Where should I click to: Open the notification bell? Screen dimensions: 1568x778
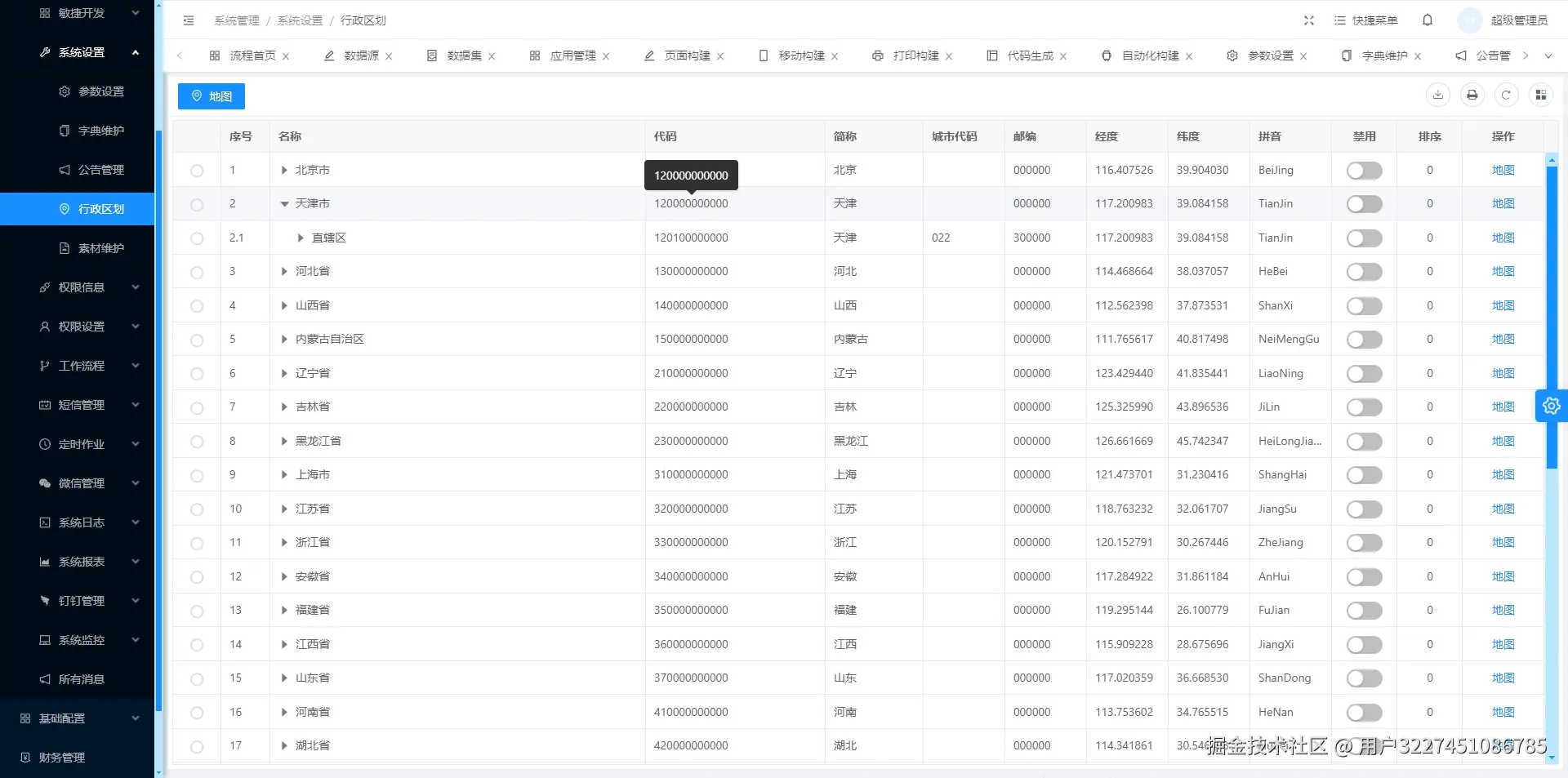[1428, 20]
